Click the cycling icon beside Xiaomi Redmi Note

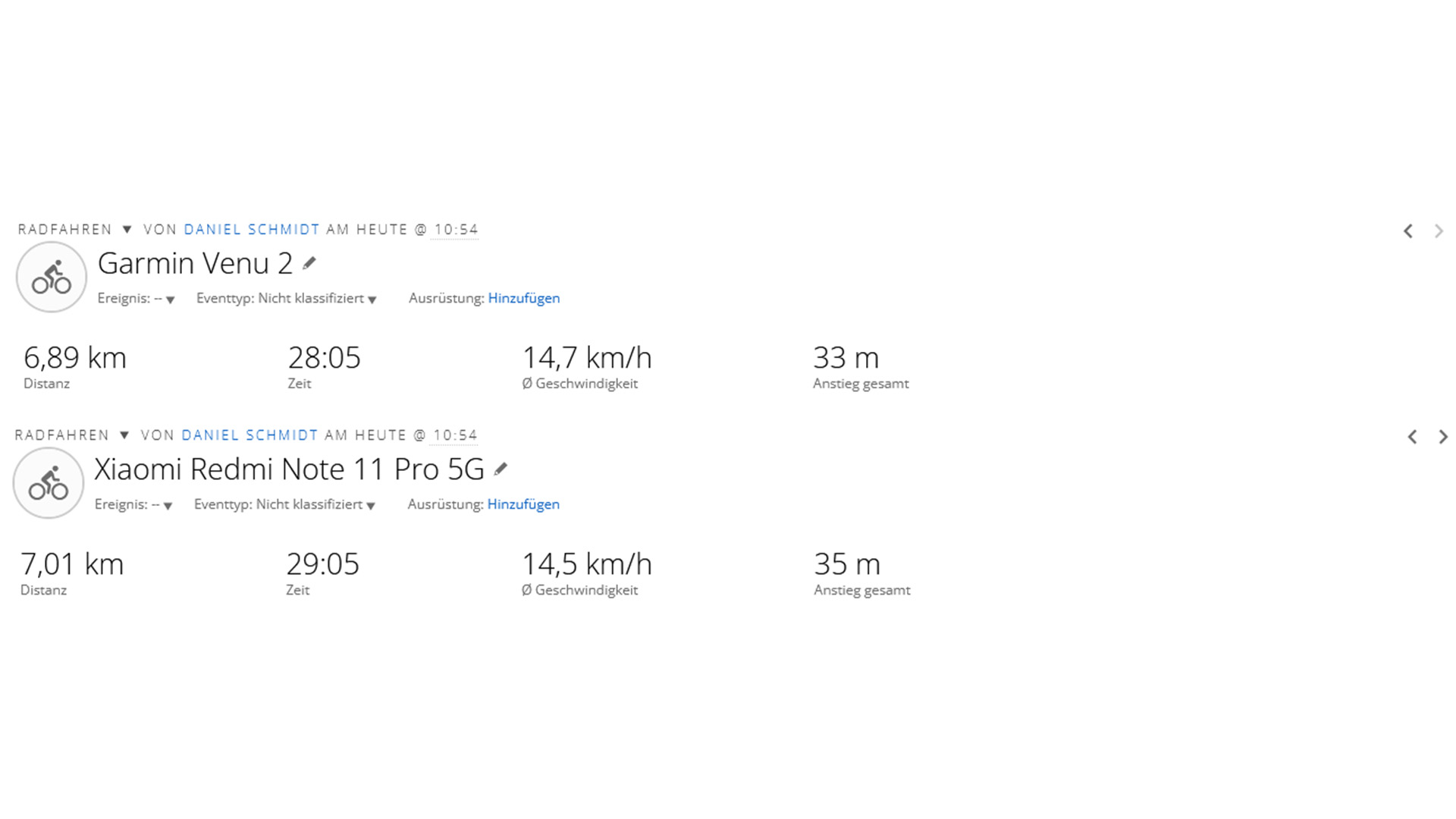pyautogui.click(x=49, y=483)
